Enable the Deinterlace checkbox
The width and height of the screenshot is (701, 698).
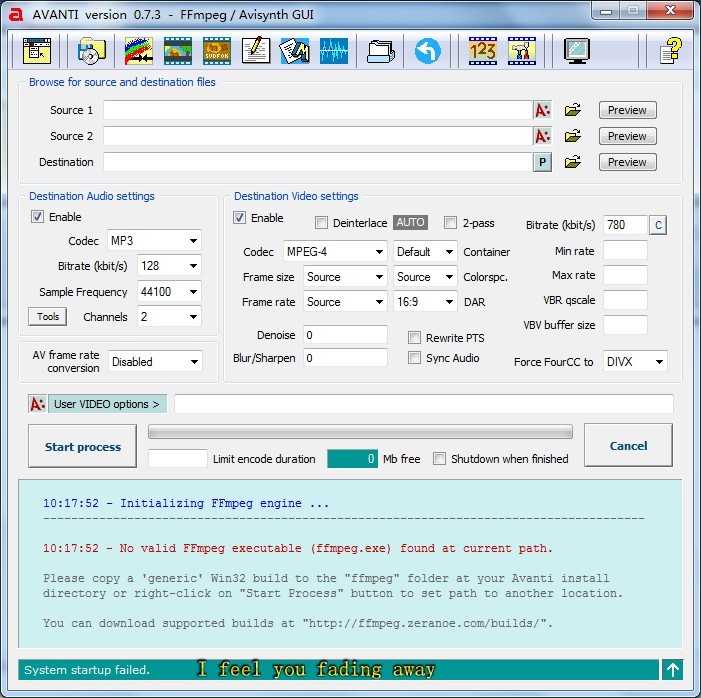(x=322, y=223)
